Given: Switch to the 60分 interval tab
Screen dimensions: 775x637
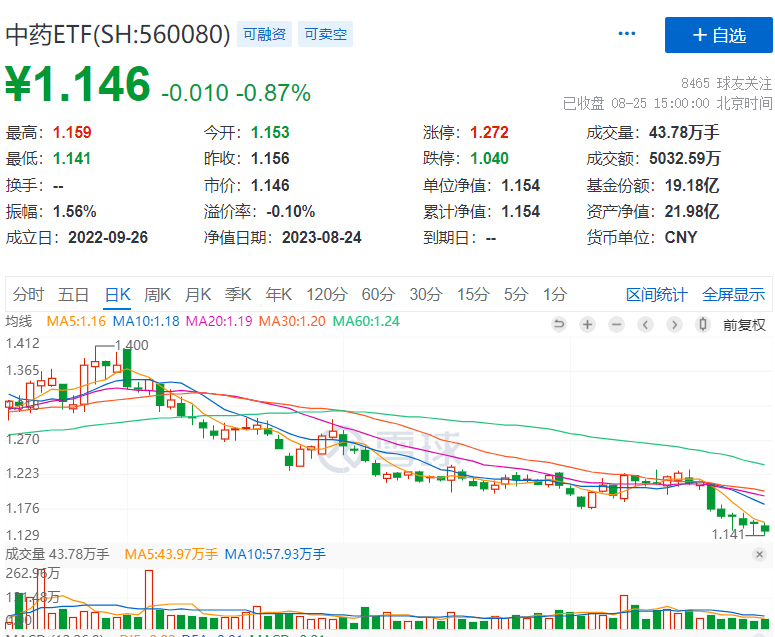Looking at the screenshot, I should click(x=378, y=294).
